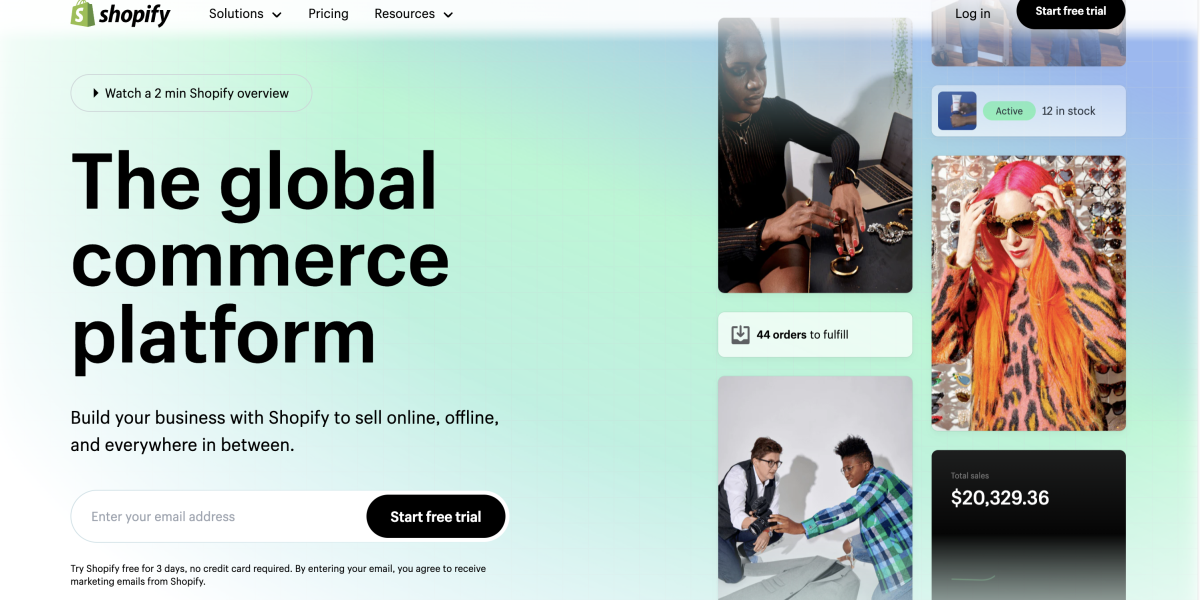Open the Resources navigation menu
This screenshot has width=1200, height=600.
point(413,14)
